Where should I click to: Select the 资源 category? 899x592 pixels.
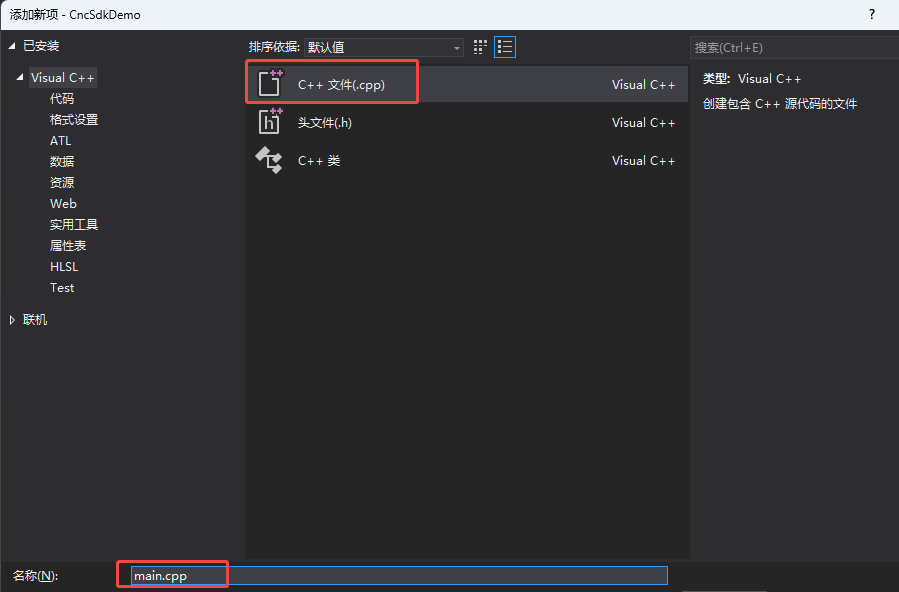click(x=62, y=183)
